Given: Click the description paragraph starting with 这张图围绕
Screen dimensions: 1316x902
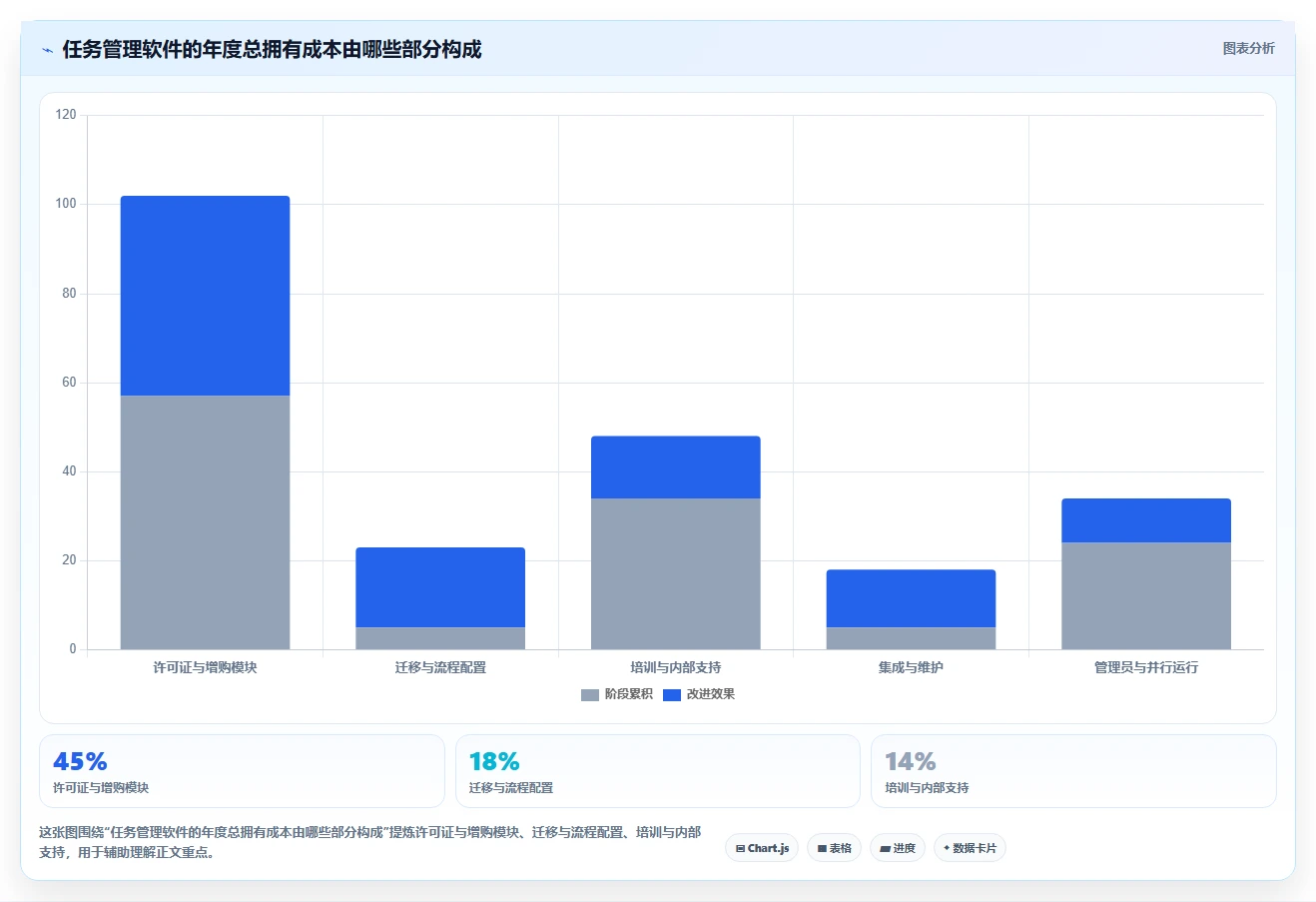Looking at the screenshot, I should click(369, 842).
